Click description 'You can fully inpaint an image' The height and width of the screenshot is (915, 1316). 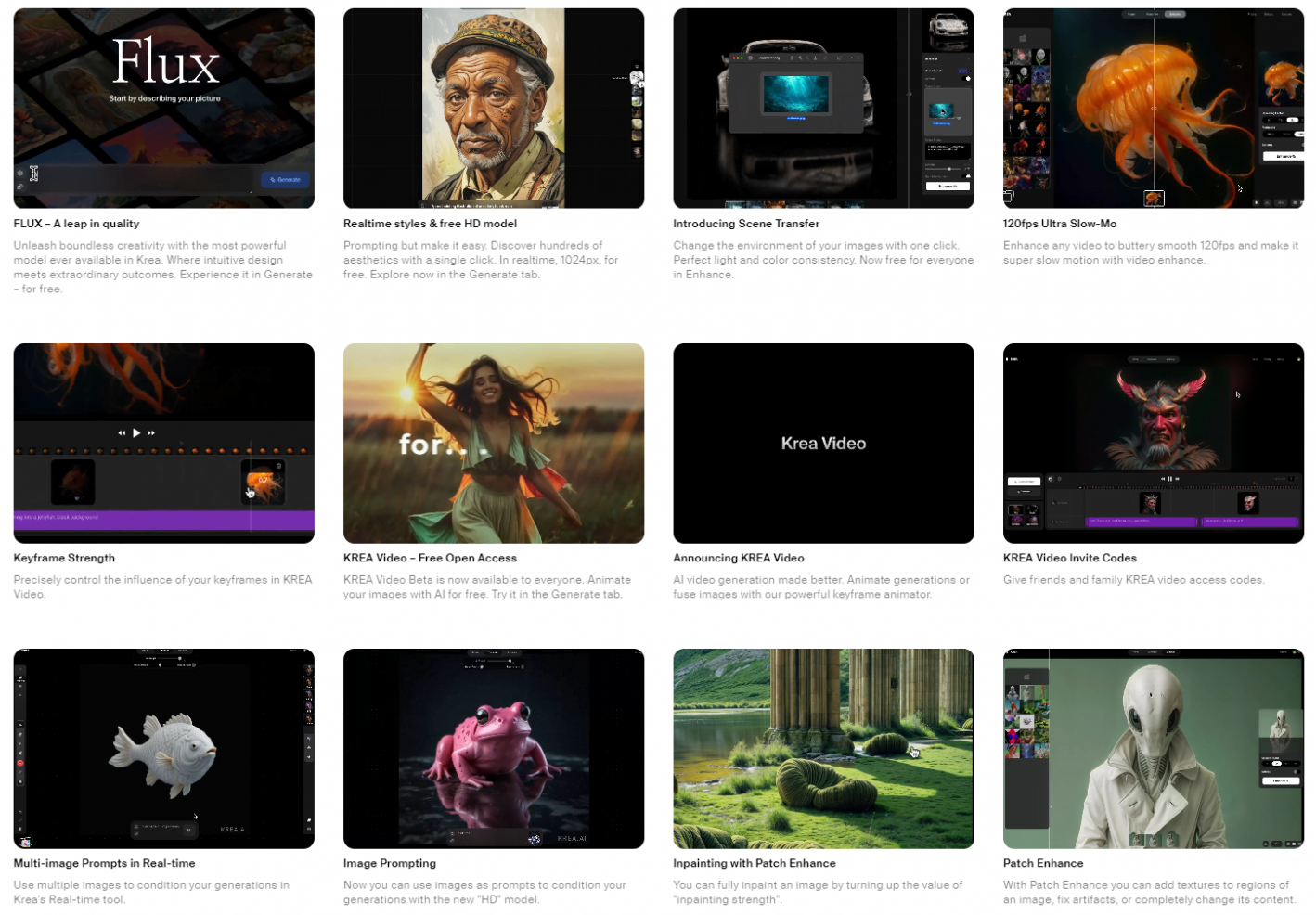[x=818, y=892]
